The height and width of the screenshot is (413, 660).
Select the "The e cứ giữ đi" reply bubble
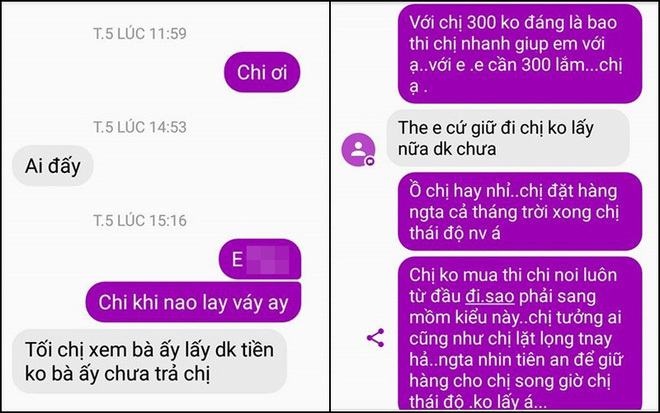(x=508, y=138)
